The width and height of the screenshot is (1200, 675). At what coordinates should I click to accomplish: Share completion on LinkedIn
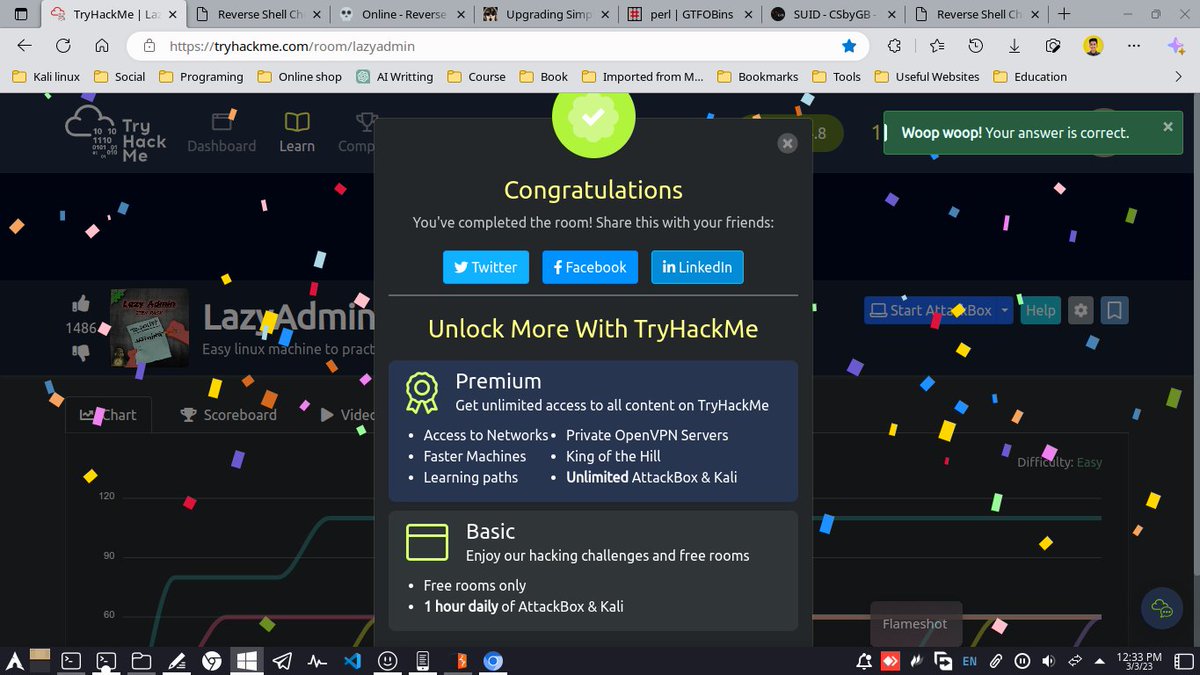(697, 267)
